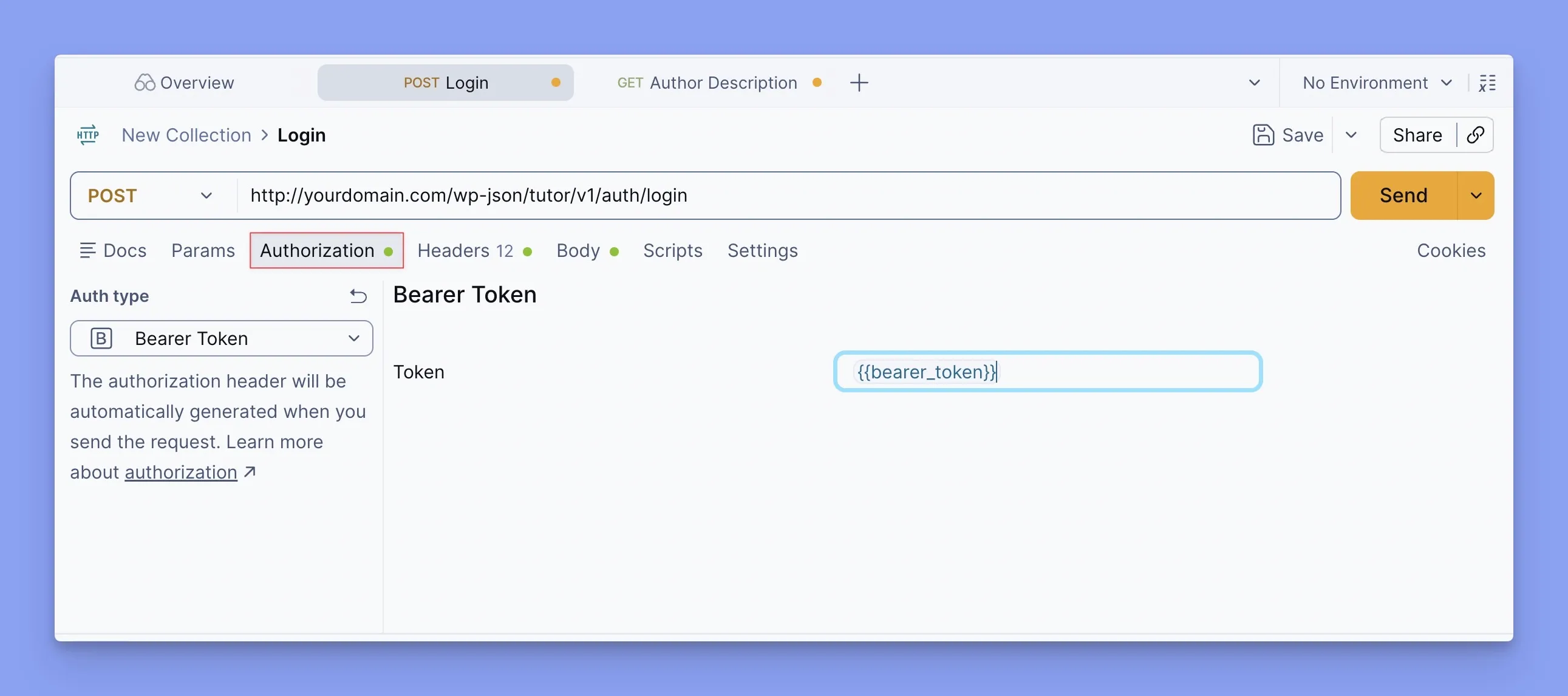The width and height of the screenshot is (1568, 696).
Task: Expand the open tabs list chevron
Action: pos(1254,83)
